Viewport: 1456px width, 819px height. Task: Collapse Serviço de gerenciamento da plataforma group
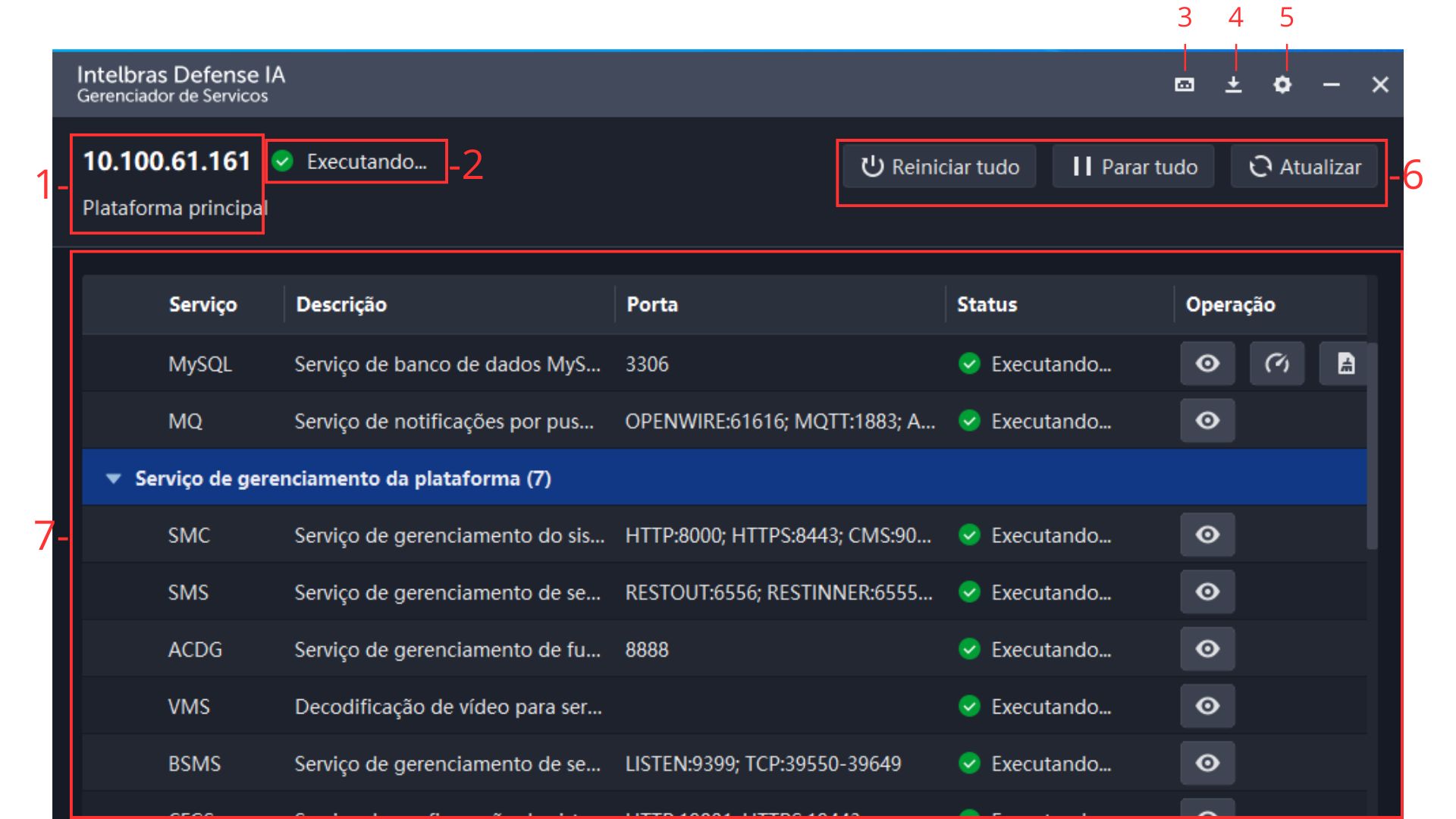click(114, 479)
